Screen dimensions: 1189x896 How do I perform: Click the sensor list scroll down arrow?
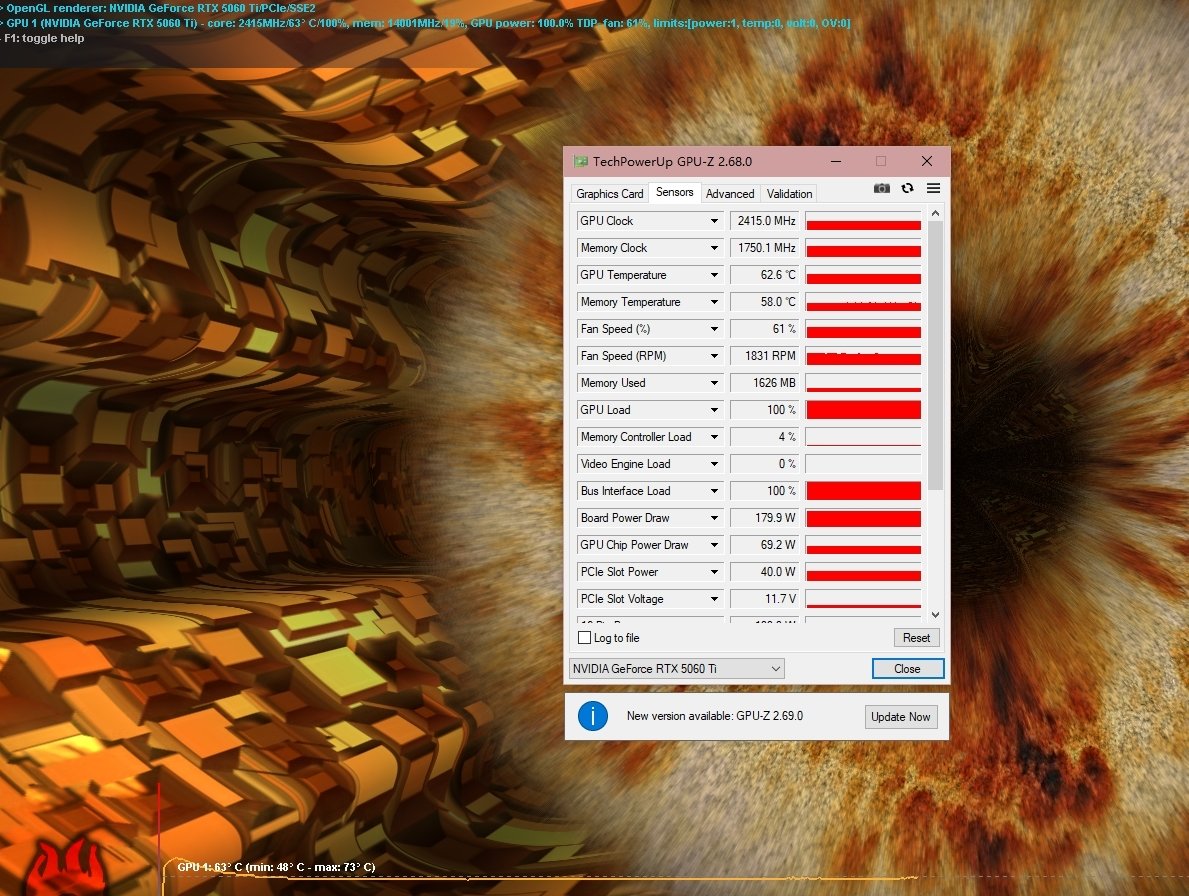(x=936, y=615)
